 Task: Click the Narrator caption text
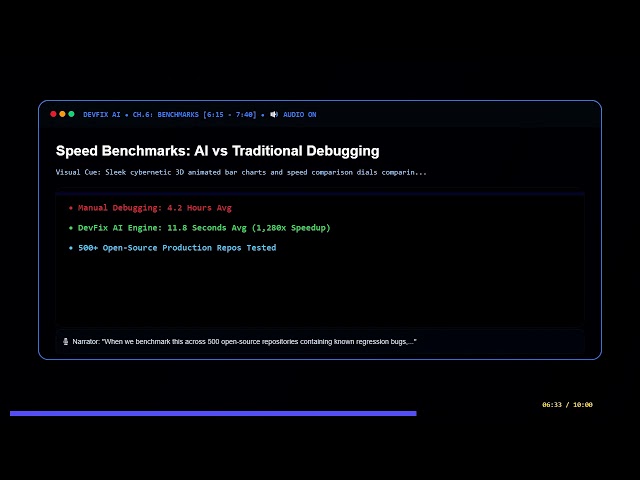coord(244,342)
